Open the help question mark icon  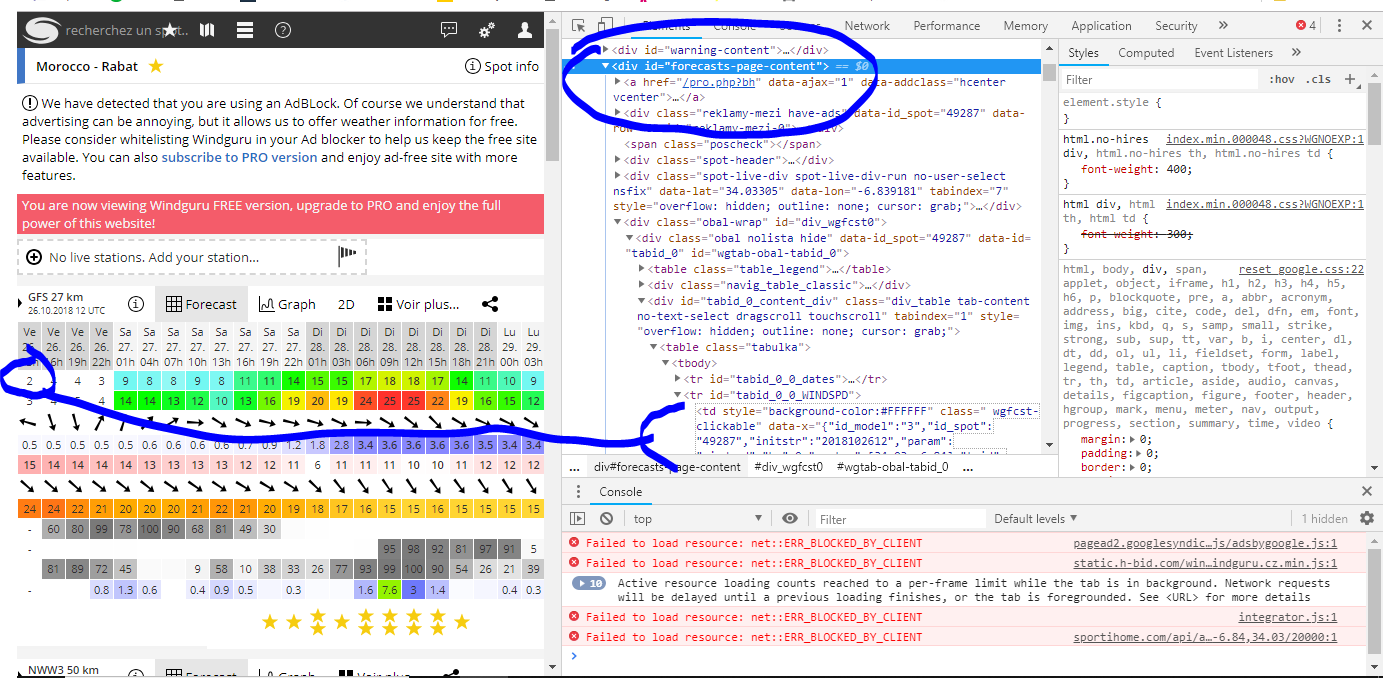click(283, 31)
